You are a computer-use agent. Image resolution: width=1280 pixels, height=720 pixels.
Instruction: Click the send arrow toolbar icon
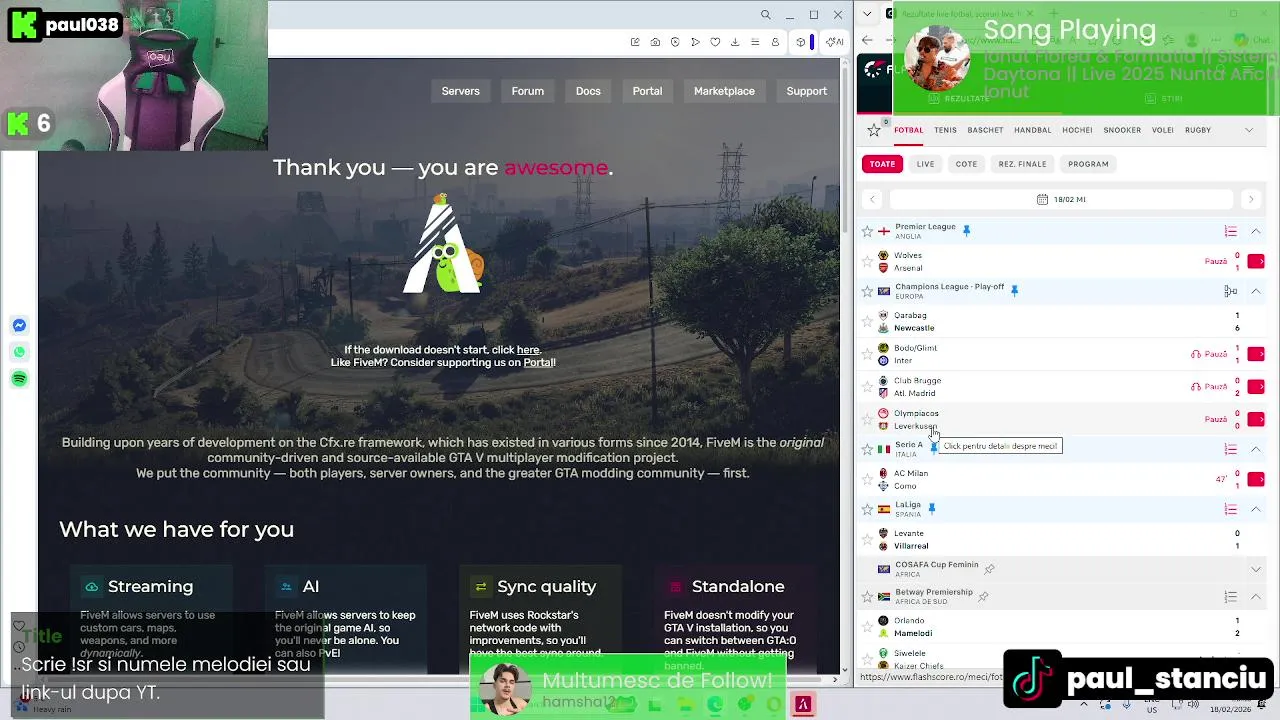[x=695, y=42]
